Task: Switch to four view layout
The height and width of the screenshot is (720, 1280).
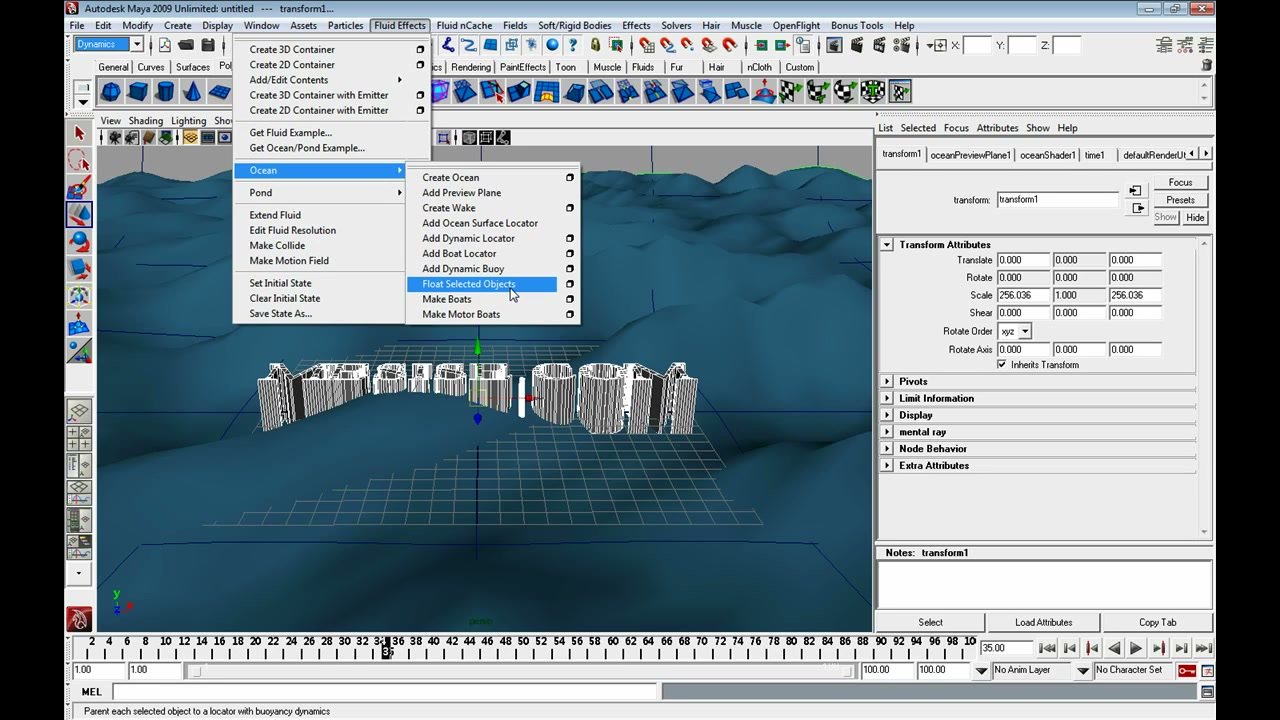Action: click(80, 438)
